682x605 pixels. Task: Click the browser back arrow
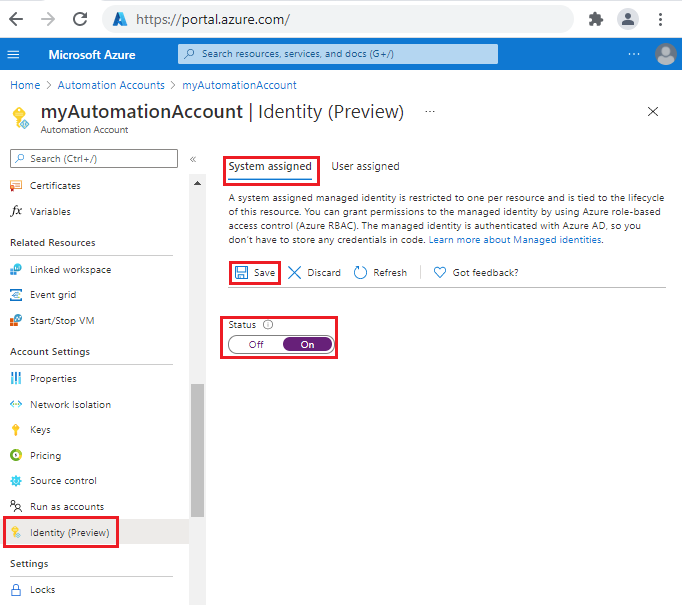(16, 19)
